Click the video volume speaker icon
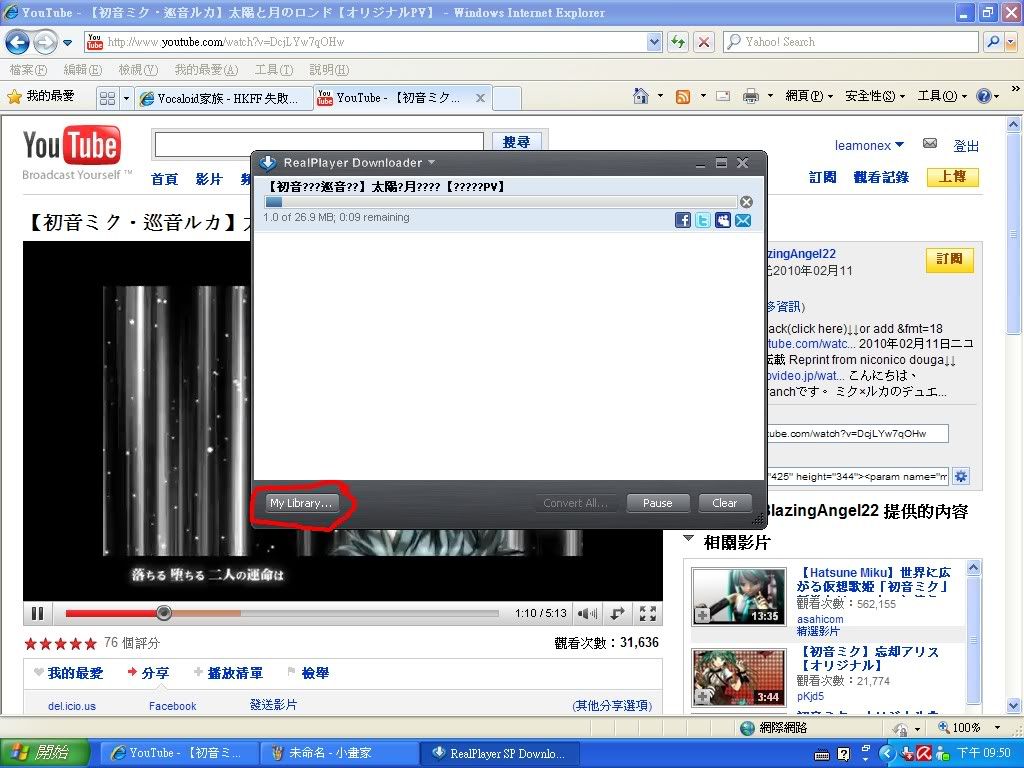This screenshot has width=1024, height=768. [x=587, y=613]
